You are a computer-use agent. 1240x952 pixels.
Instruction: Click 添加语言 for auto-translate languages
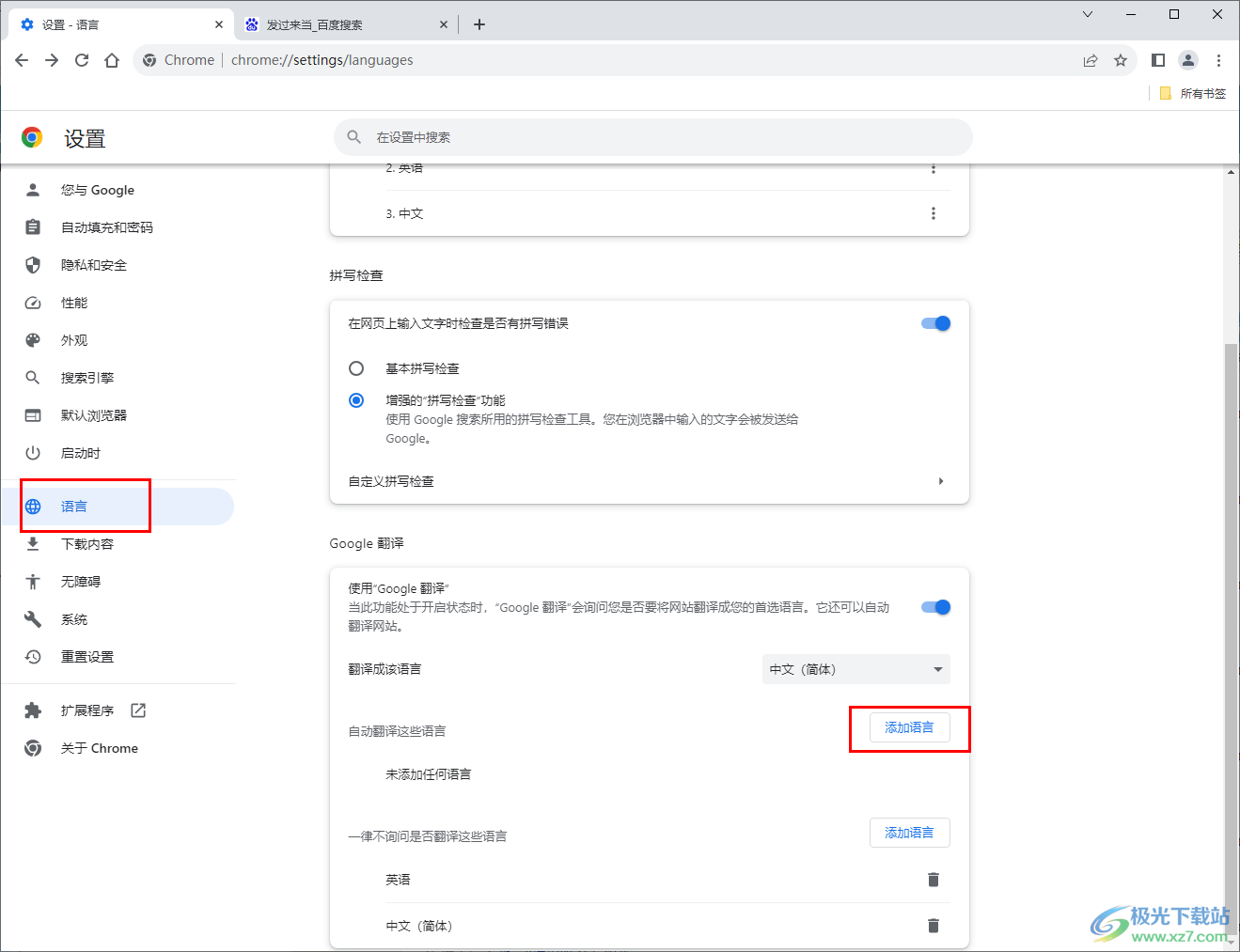[909, 727]
